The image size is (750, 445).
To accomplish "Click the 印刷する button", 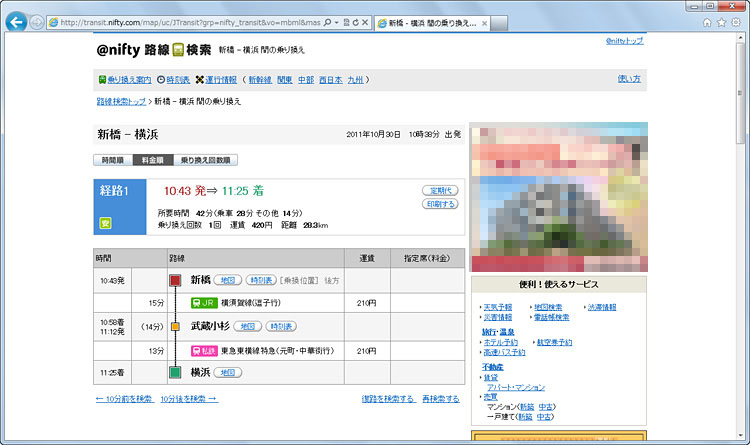I will (x=440, y=204).
